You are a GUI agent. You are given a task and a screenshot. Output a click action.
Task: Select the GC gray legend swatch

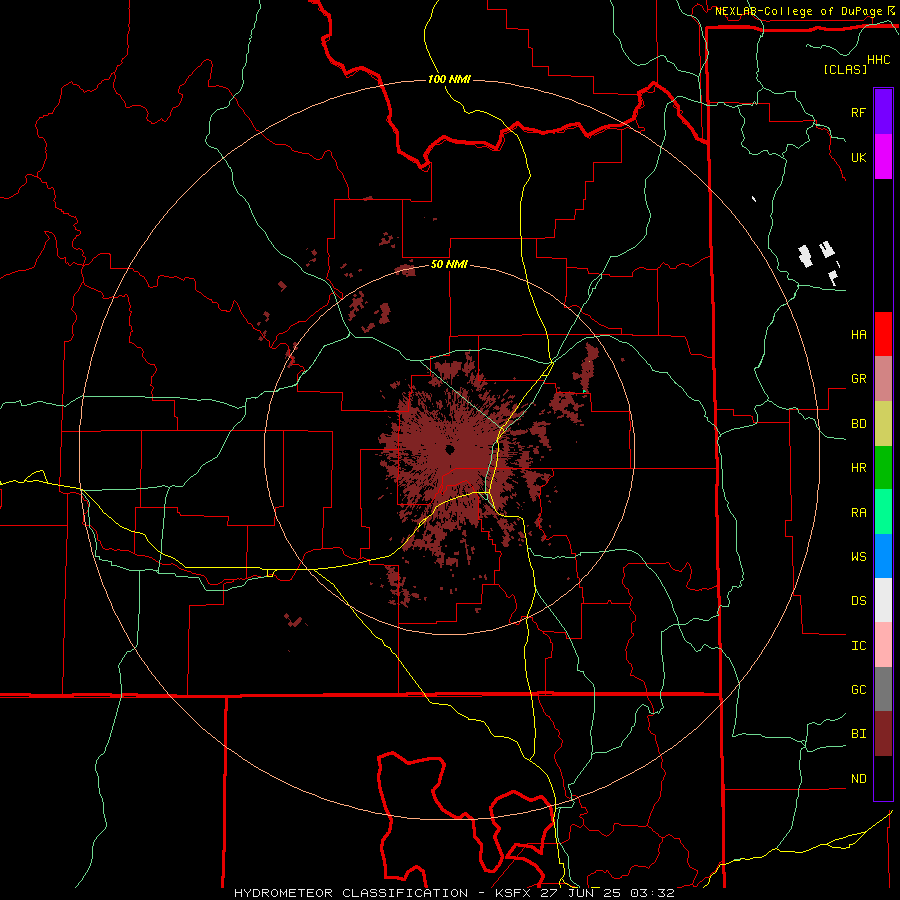pyautogui.click(x=883, y=689)
